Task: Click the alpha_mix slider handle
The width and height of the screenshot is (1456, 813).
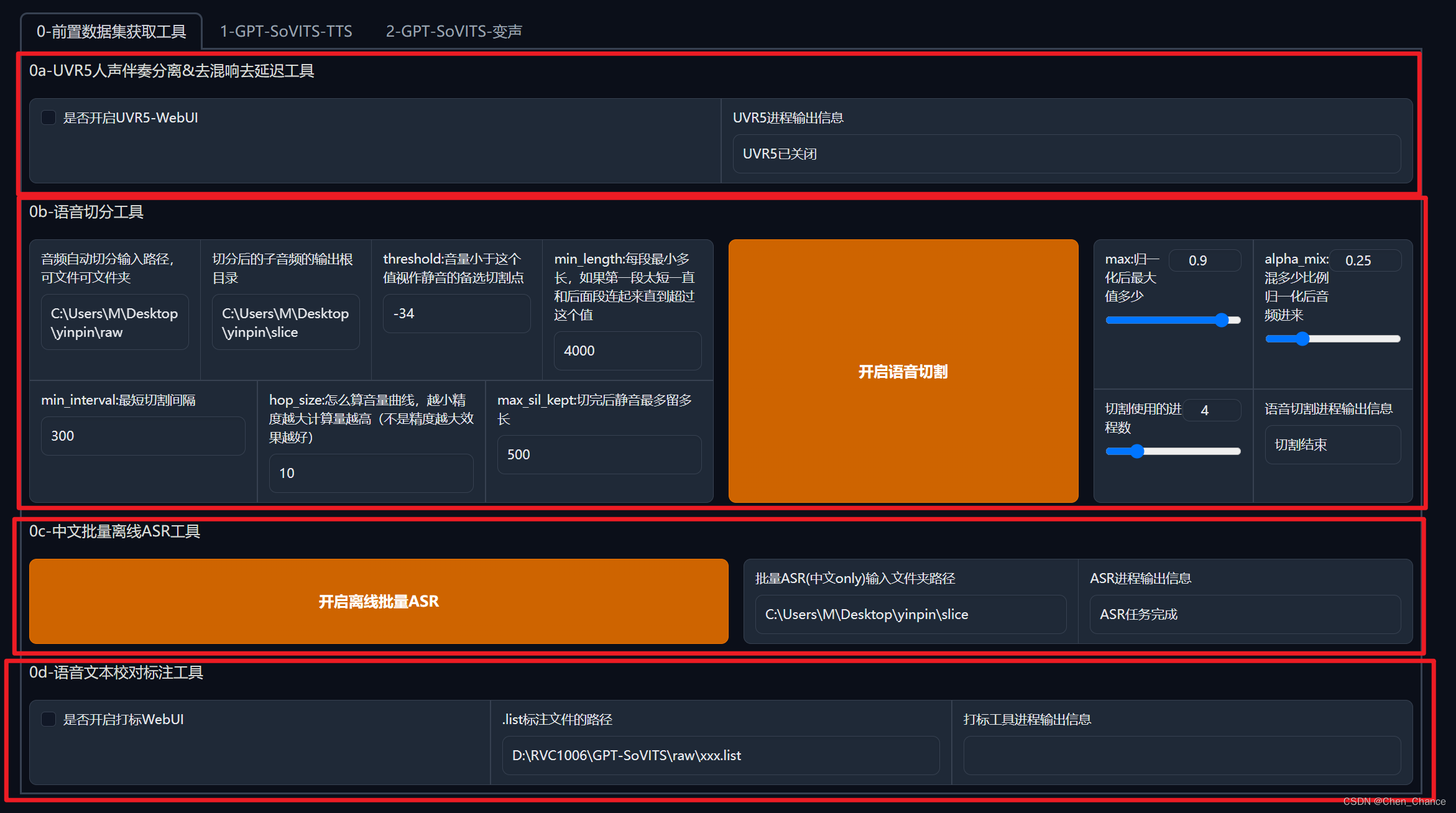Action: 1302,339
